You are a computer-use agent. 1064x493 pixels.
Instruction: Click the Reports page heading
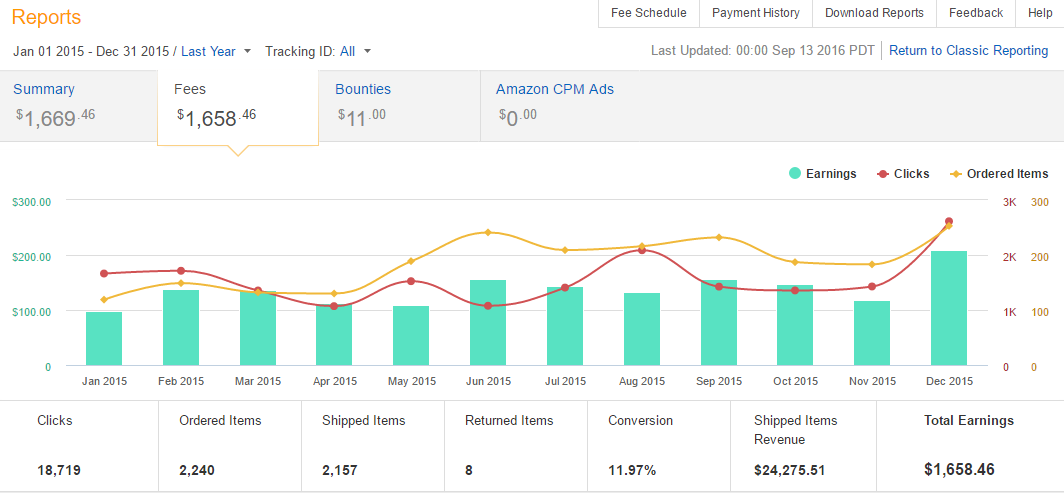tap(46, 17)
